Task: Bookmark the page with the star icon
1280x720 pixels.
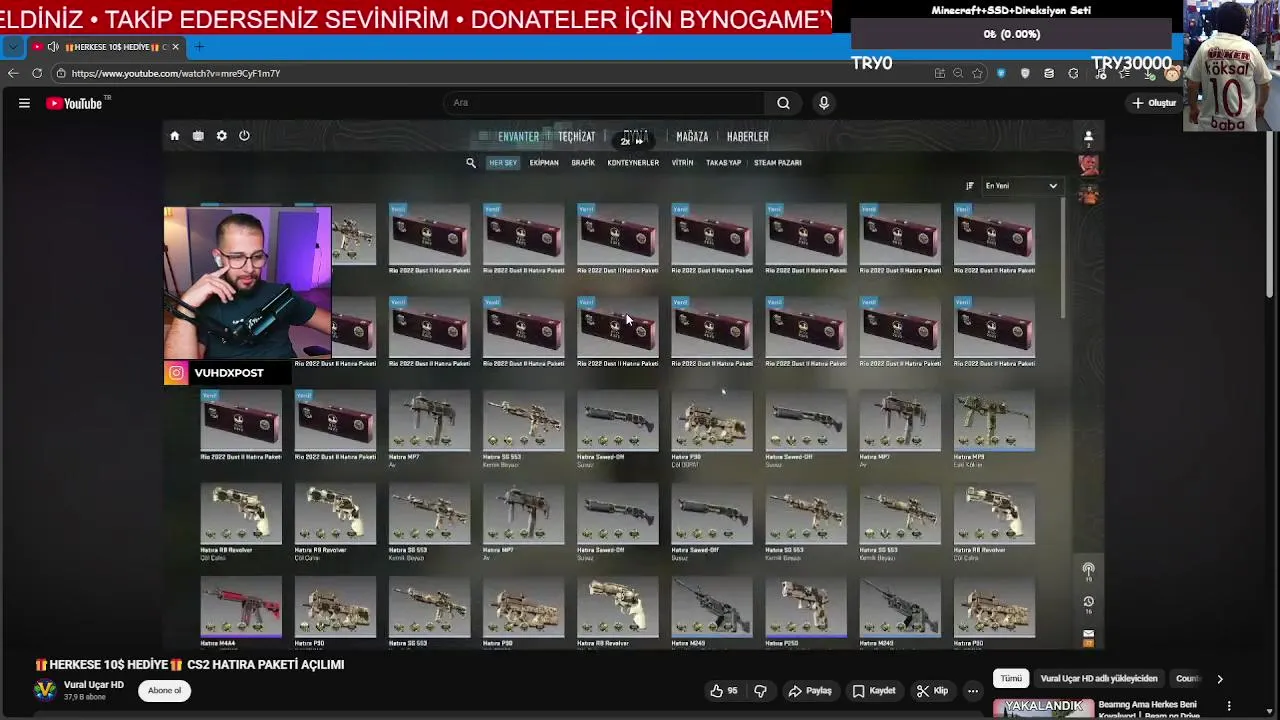Action: pyautogui.click(x=977, y=73)
